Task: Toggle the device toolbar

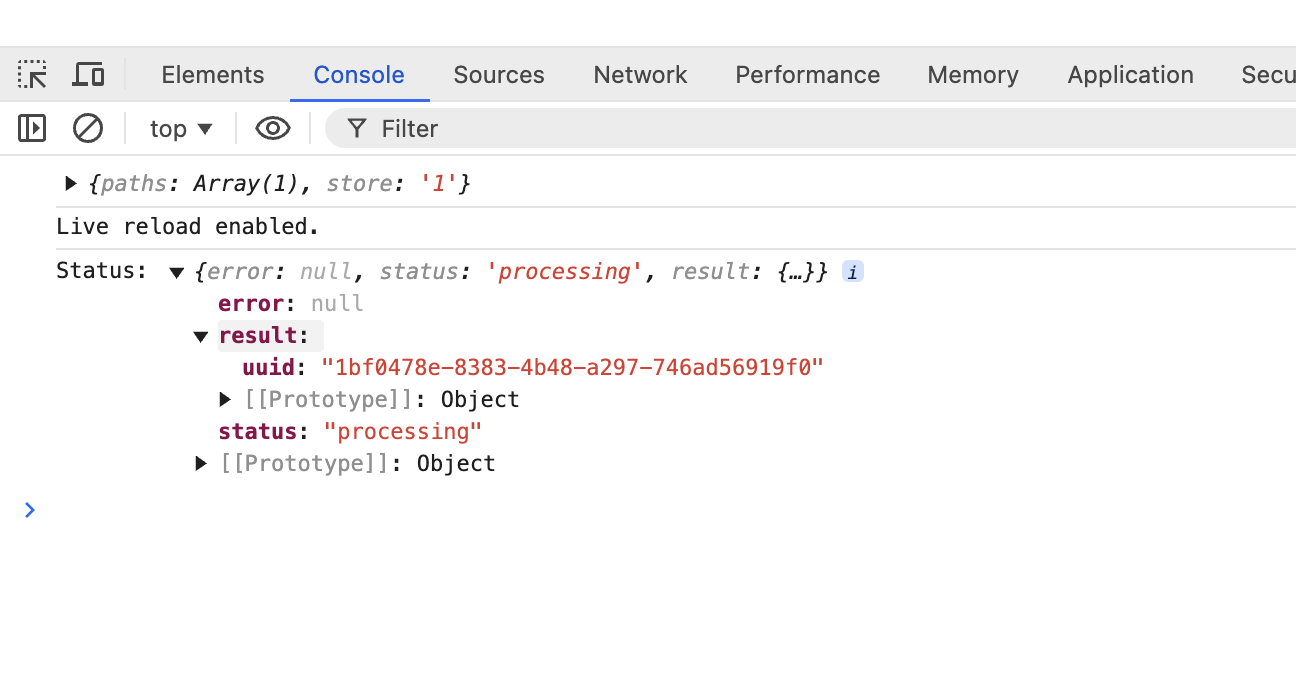Action: pyautogui.click(x=88, y=74)
